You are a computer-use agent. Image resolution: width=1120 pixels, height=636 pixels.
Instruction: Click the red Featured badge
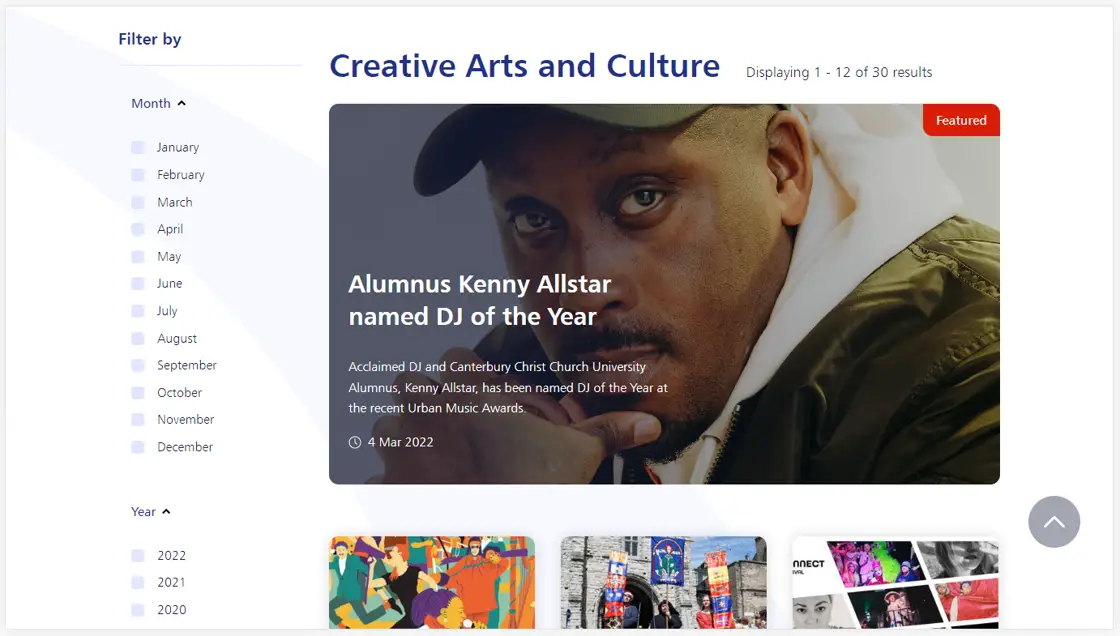[961, 120]
